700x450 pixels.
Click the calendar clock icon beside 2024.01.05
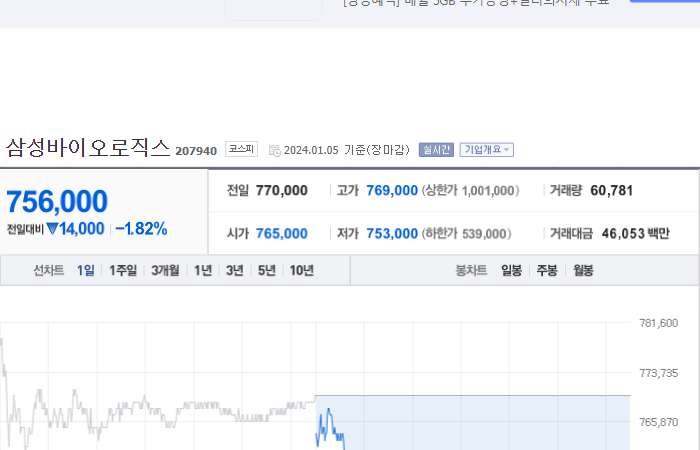pos(275,150)
